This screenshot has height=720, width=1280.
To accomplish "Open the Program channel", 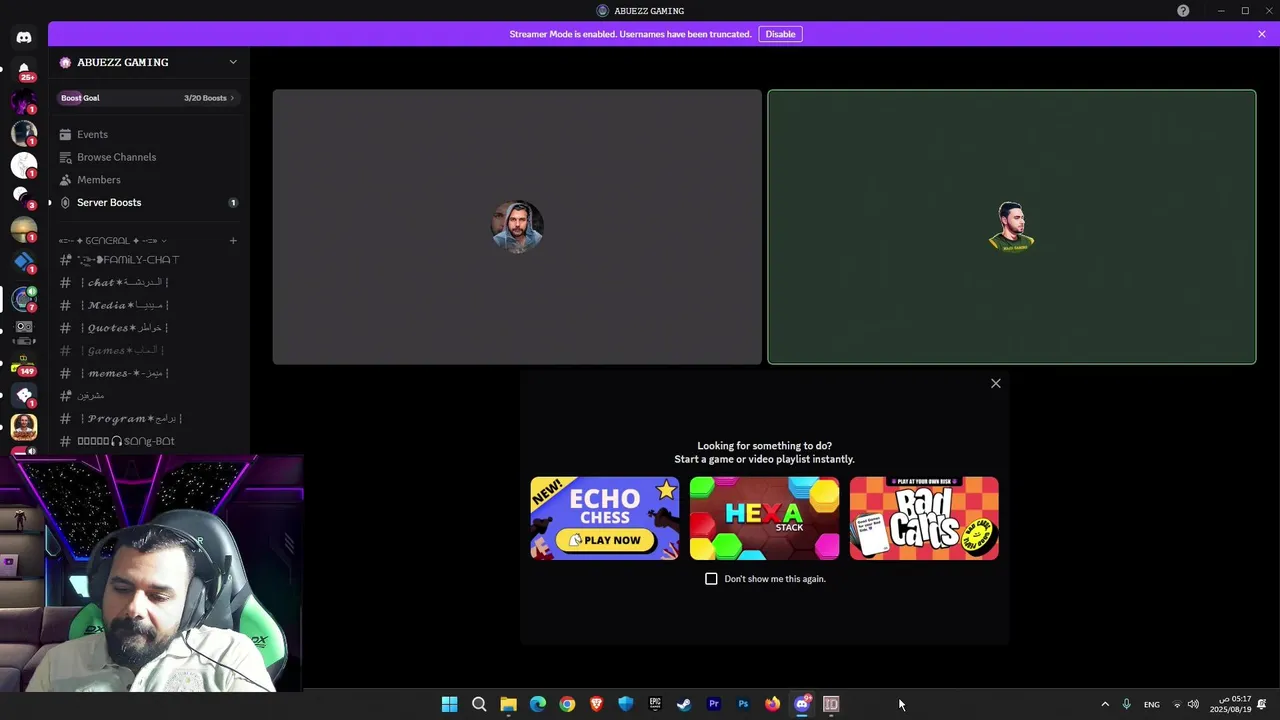I will click(149, 419).
